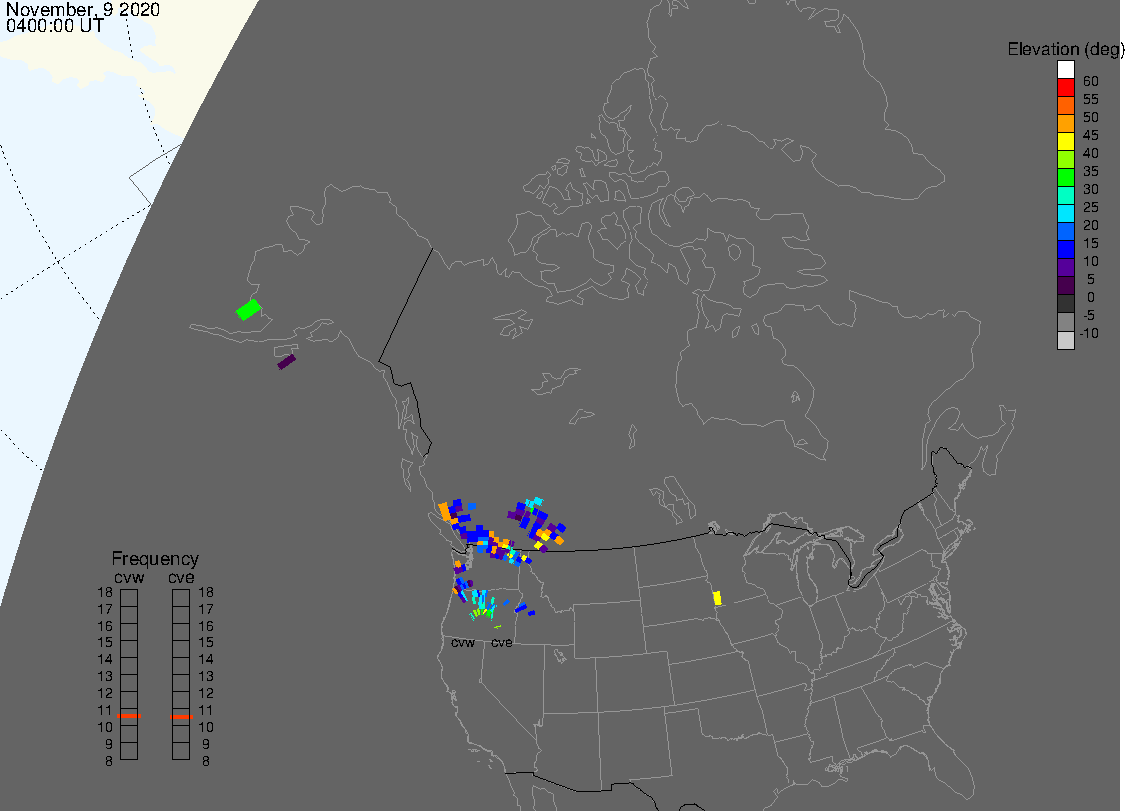Select the purple swatch between 10 and 5

click(1065, 267)
